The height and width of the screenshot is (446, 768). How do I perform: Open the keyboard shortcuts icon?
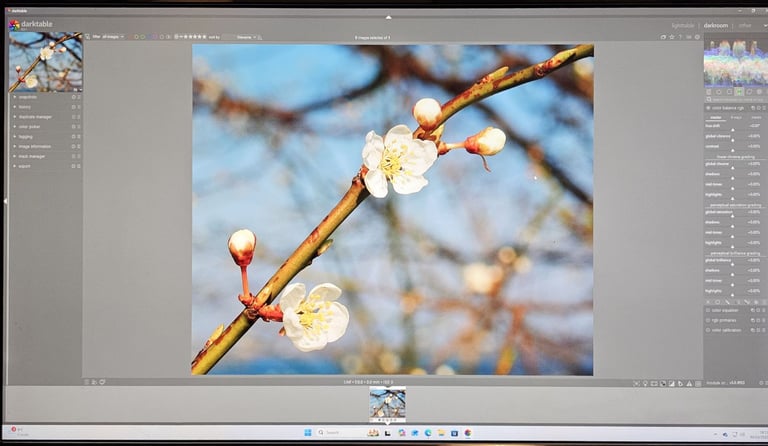point(689,37)
